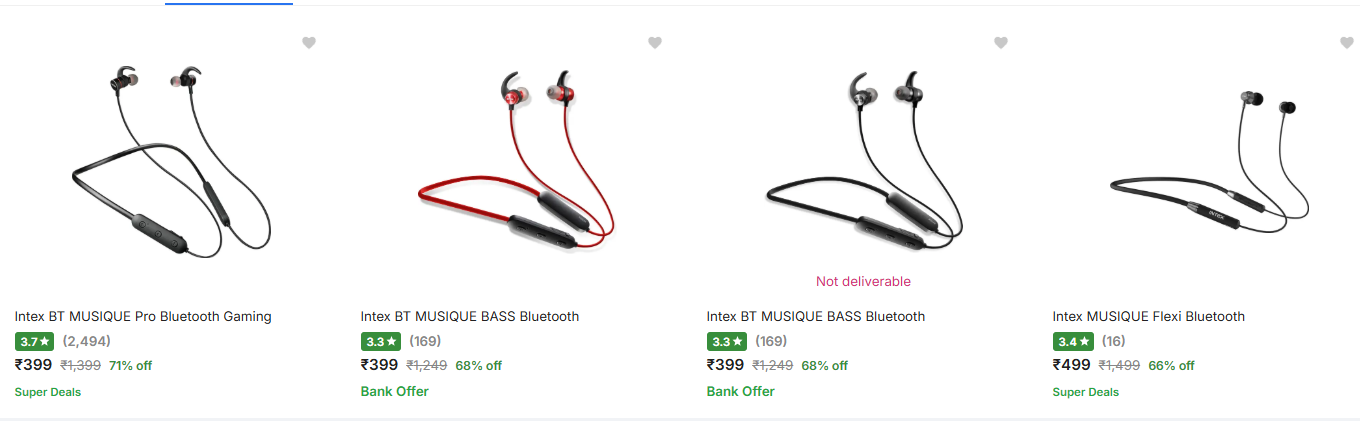Screen dimensions: 1360x421
Task: Open Intex MUSIQUE Flexi Bluetooth title
Action: 1149,316
